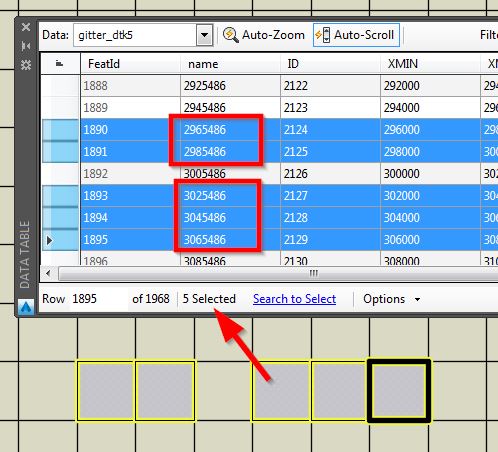Click row selector of FeatId 1890
The height and width of the screenshot is (452, 498).
pos(60,130)
